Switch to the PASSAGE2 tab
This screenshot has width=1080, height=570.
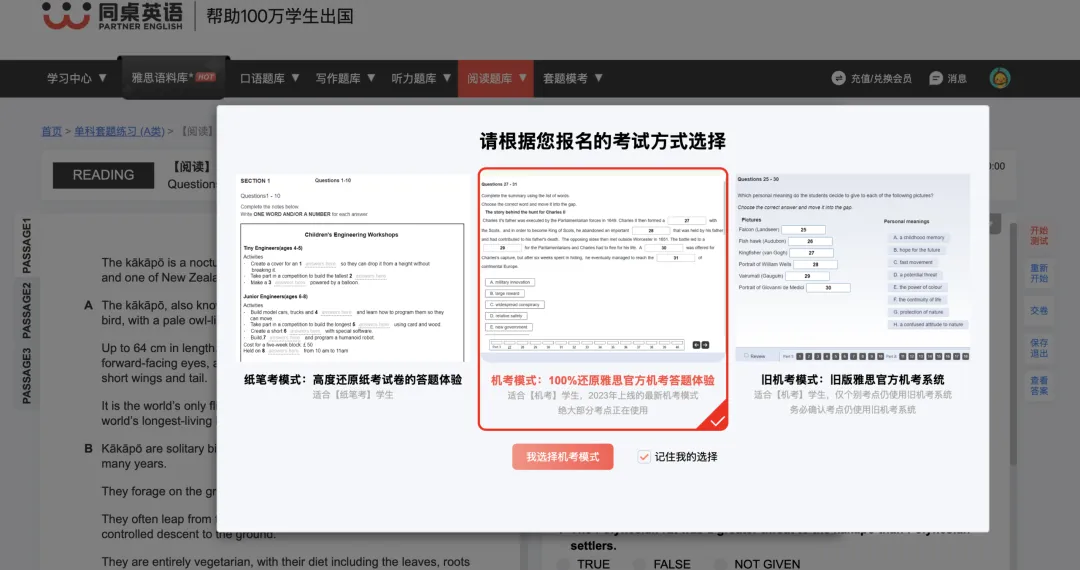tap(27, 310)
